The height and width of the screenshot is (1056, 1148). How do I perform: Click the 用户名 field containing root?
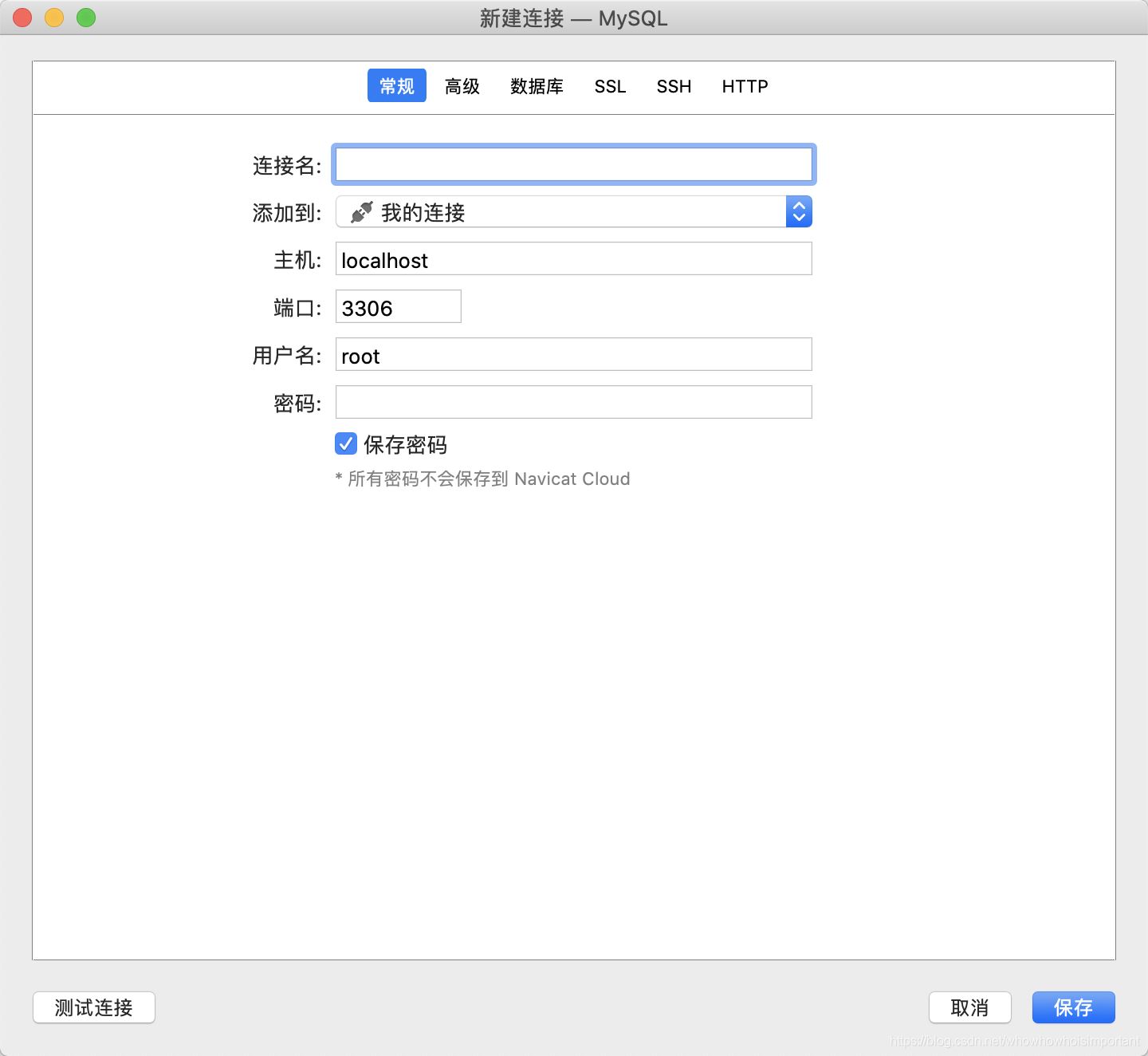(x=572, y=354)
